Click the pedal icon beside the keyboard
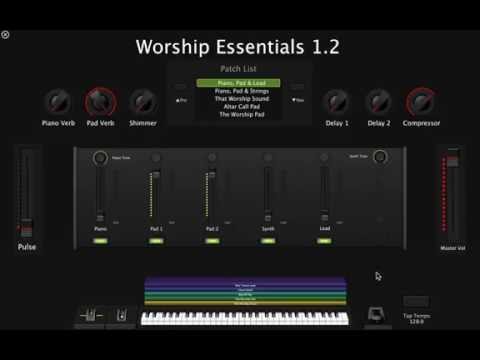 tap(122, 315)
